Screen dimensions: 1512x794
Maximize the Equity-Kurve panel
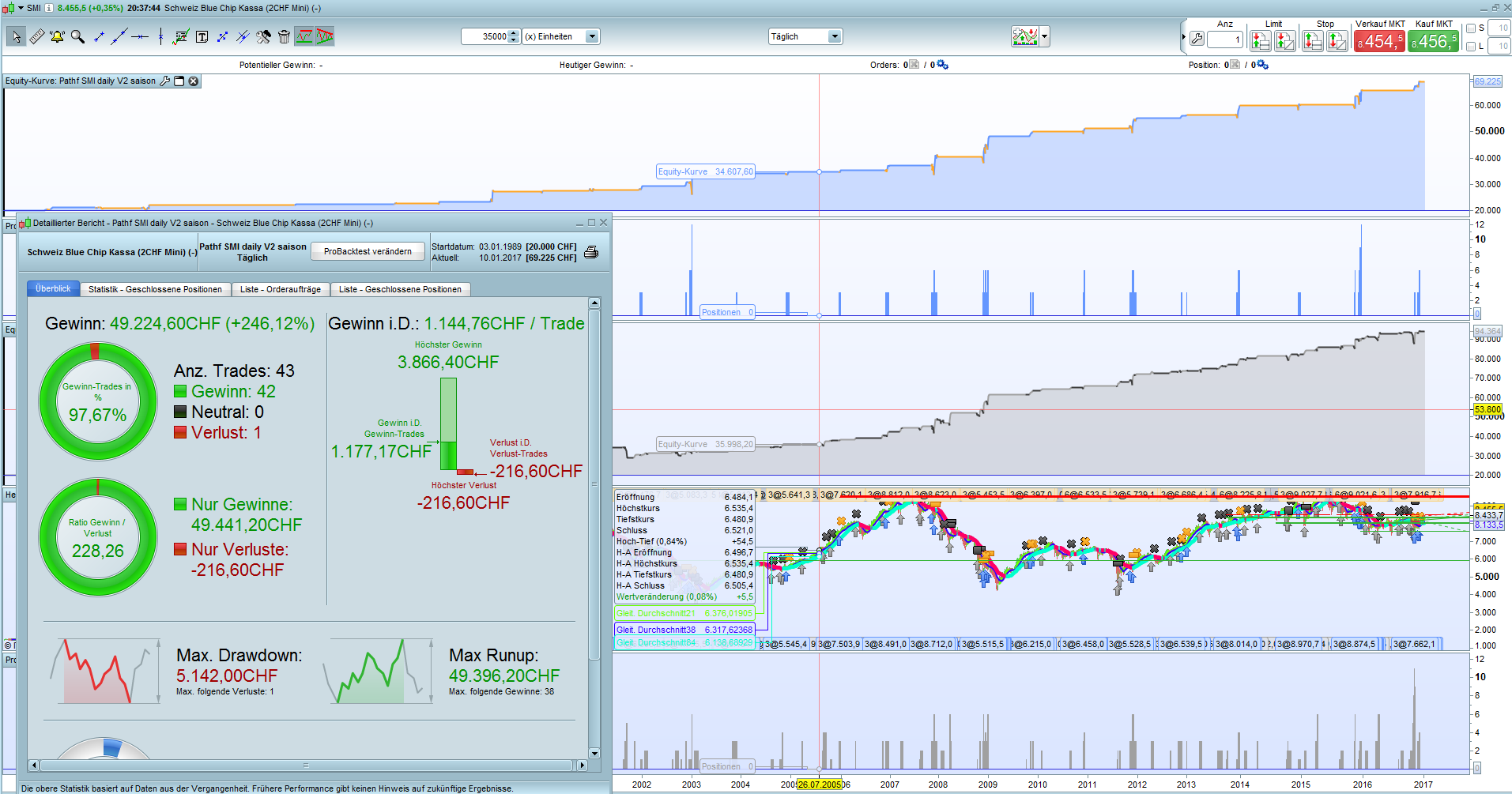pyautogui.click(x=179, y=81)
